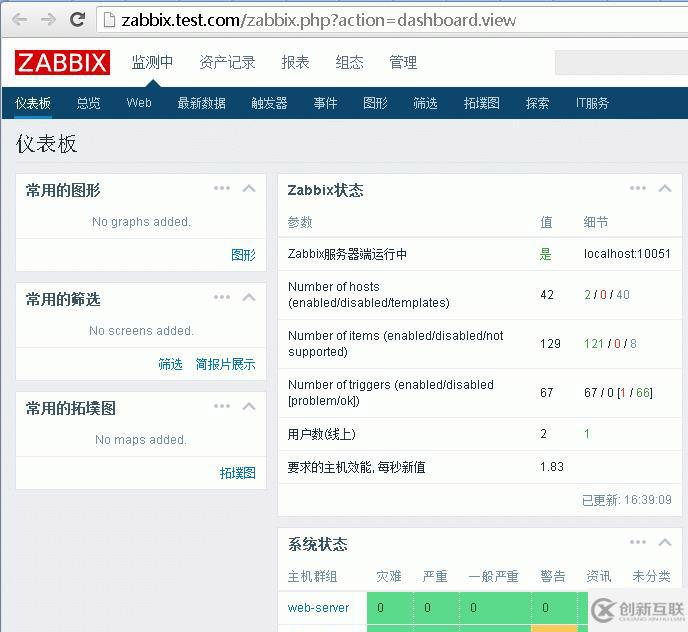Screen dimensions: 688x632
Task: Open options dots for 常用的拓墣图 widget
Action: [x=222, y=406]
